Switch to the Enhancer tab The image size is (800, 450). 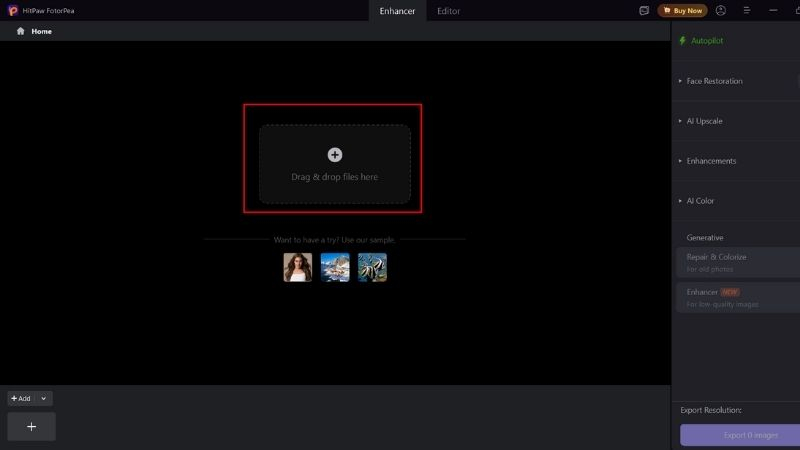(x=397, y=11)
